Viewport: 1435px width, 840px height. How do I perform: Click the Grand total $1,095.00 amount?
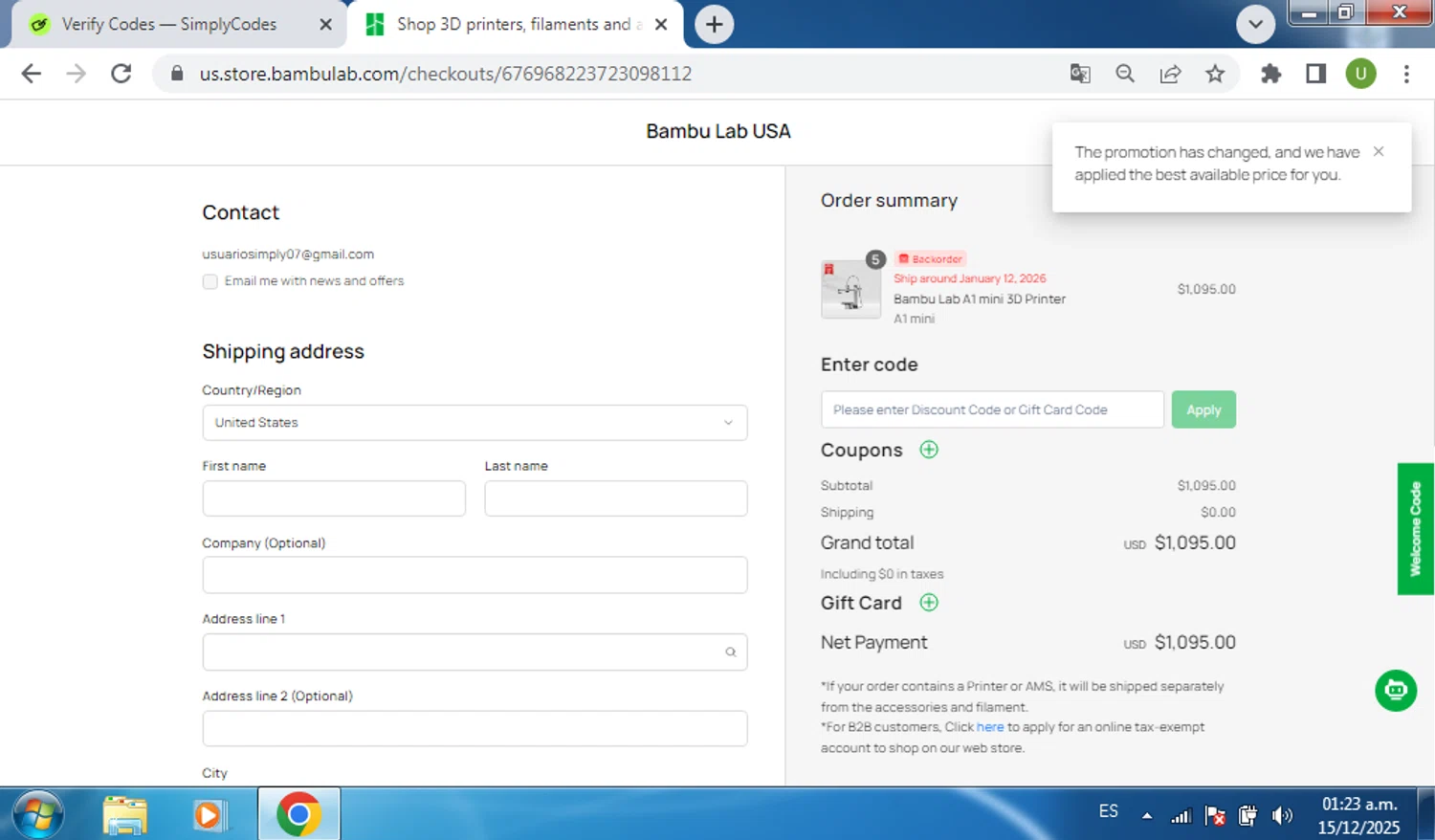coord(1195,542)
